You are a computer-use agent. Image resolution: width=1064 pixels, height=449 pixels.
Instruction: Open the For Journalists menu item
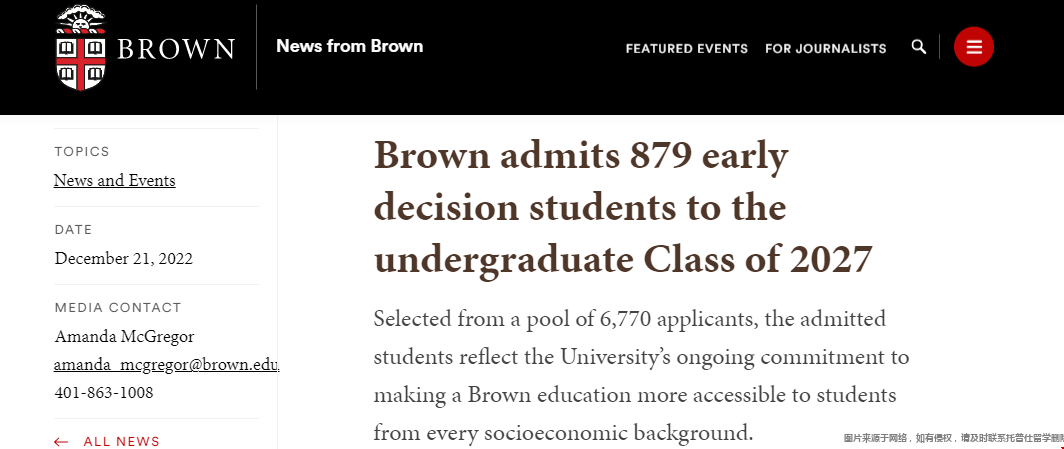[826, 49]
